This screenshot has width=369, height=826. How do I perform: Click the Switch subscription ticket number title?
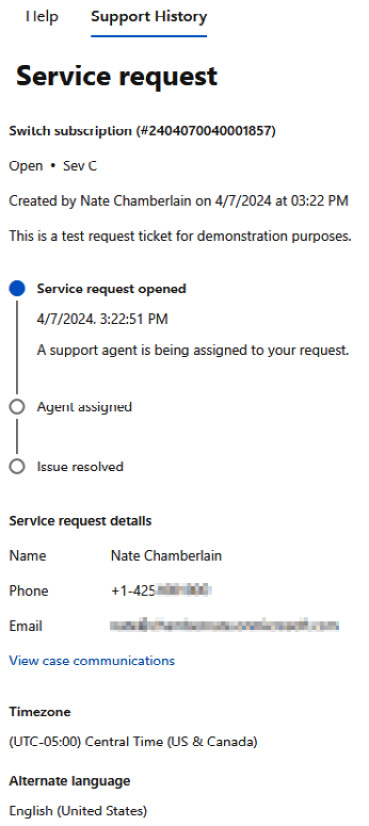pyautogui.click(x=142, y=132)
